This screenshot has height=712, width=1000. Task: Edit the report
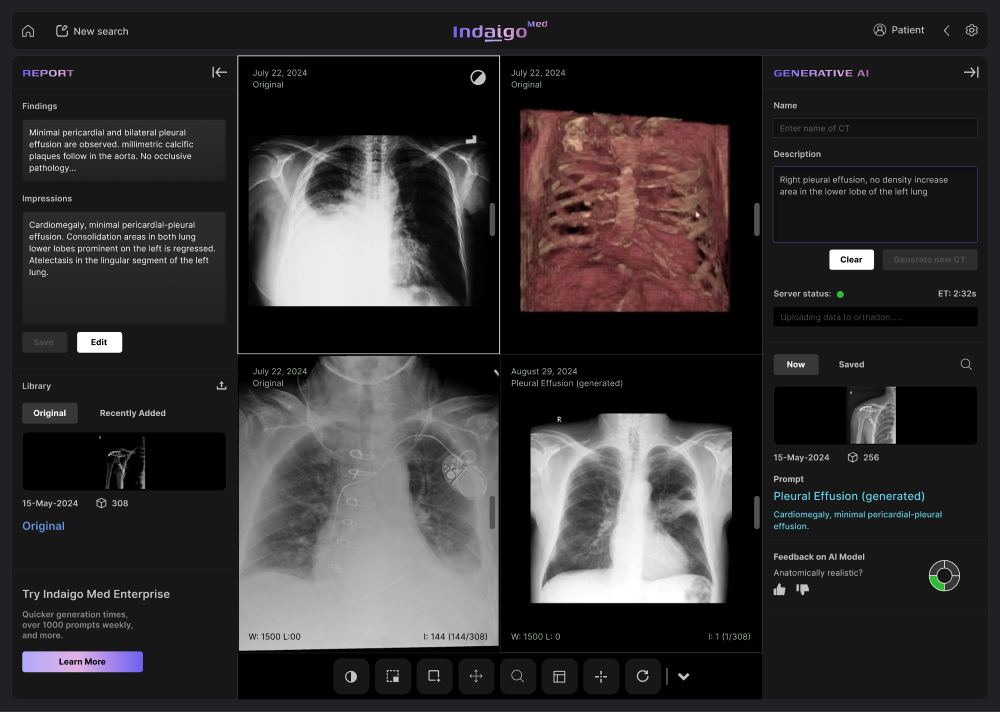pyautogui.click(x=99, y=343)
